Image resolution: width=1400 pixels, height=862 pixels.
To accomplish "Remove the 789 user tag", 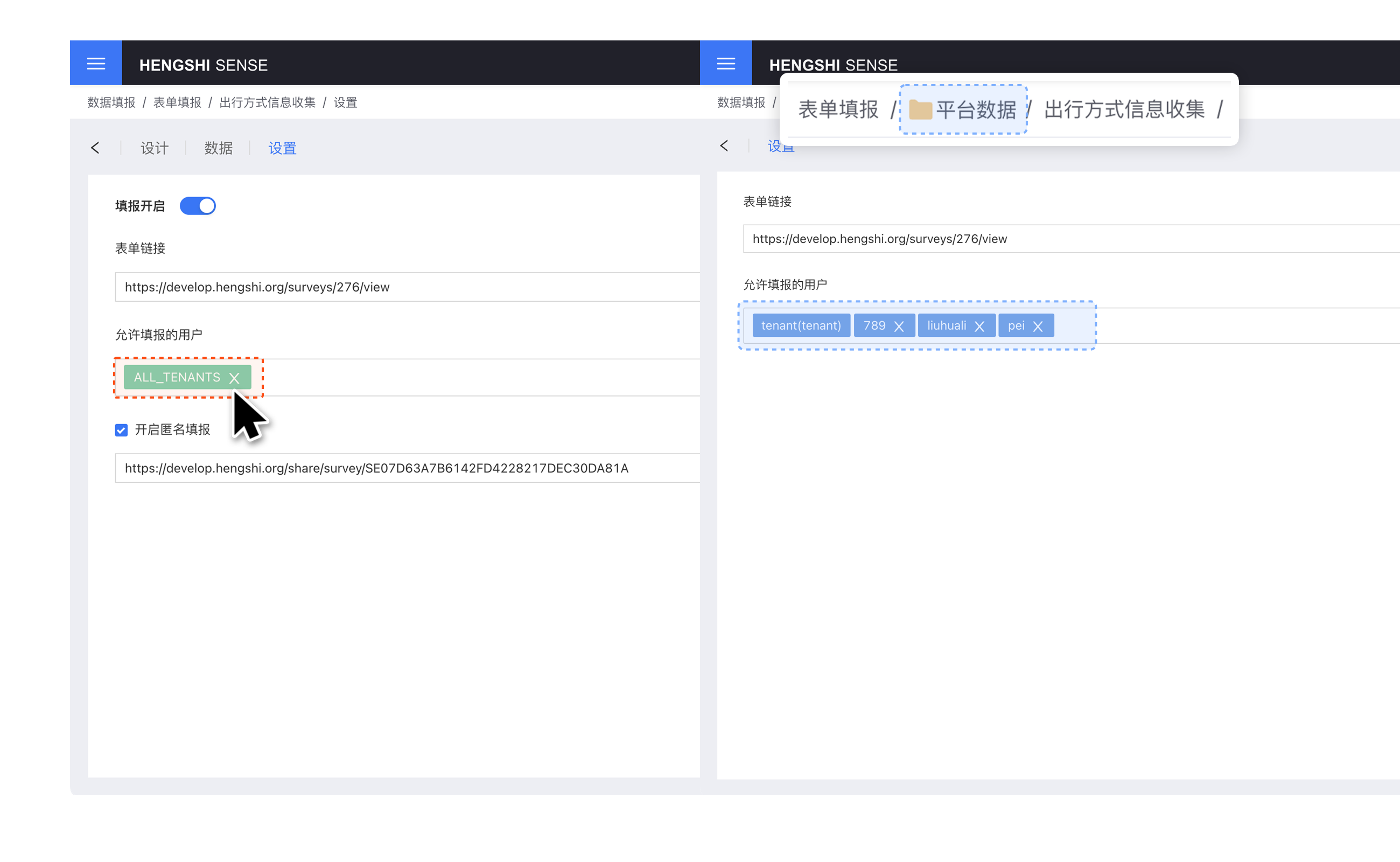I will pyautogui.click(x=899, y=326).
